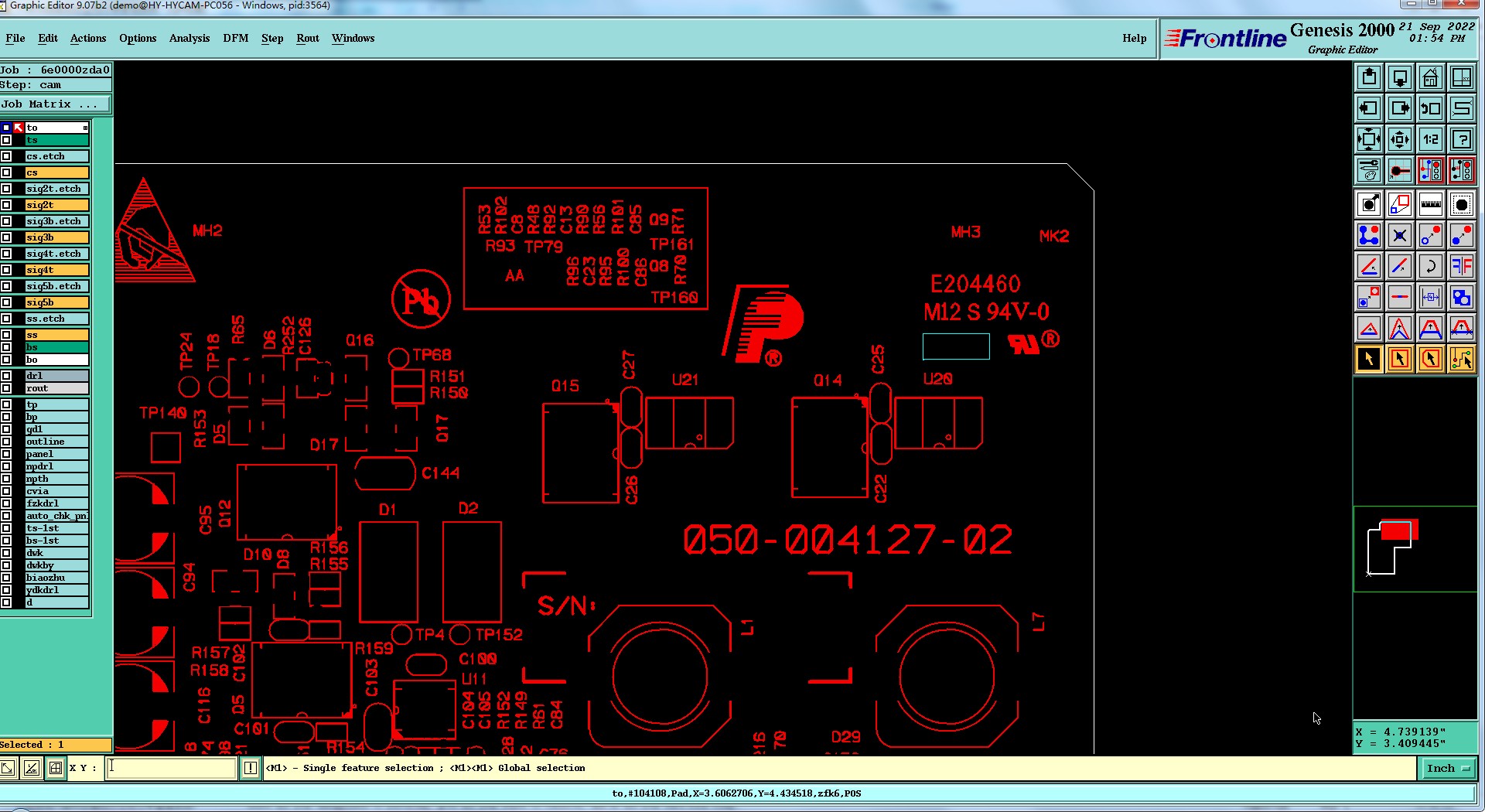Viewport: 1485px width, 812px height.
Task: Click the pan right arrow tool
Action: pos(1400,108)
